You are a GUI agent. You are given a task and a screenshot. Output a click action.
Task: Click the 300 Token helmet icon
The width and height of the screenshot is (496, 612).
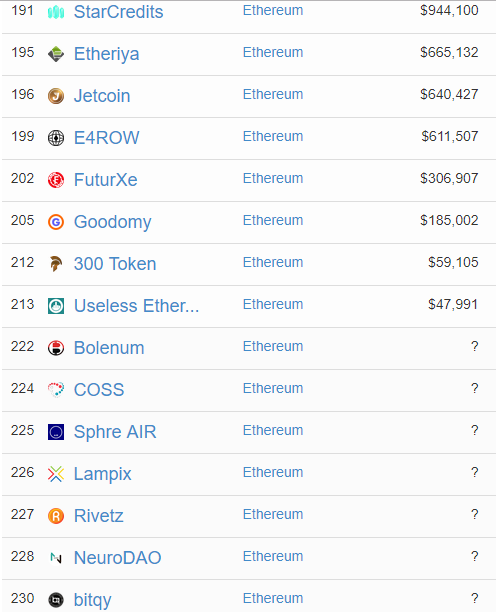coord(56,264)
